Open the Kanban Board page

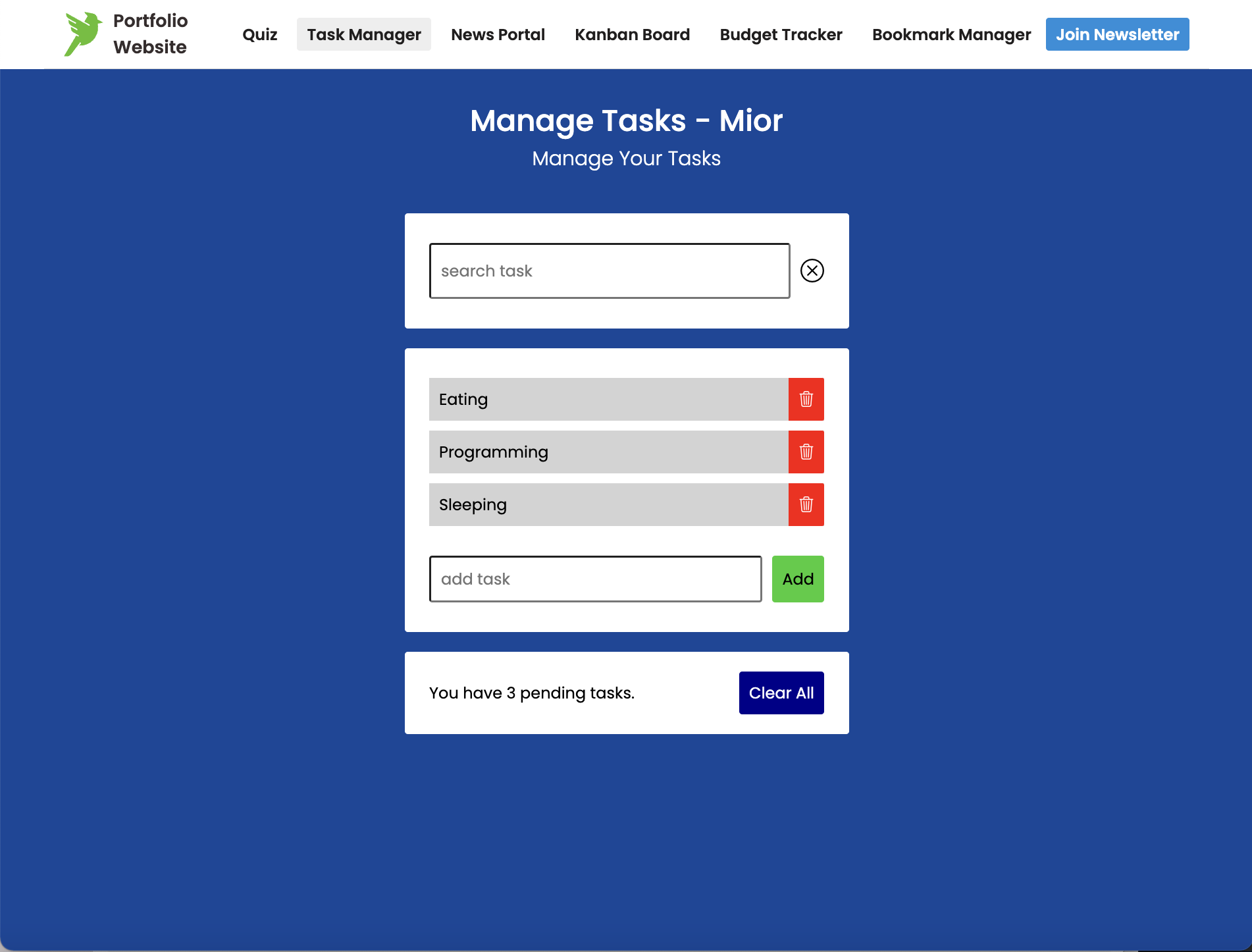(632, 34)
